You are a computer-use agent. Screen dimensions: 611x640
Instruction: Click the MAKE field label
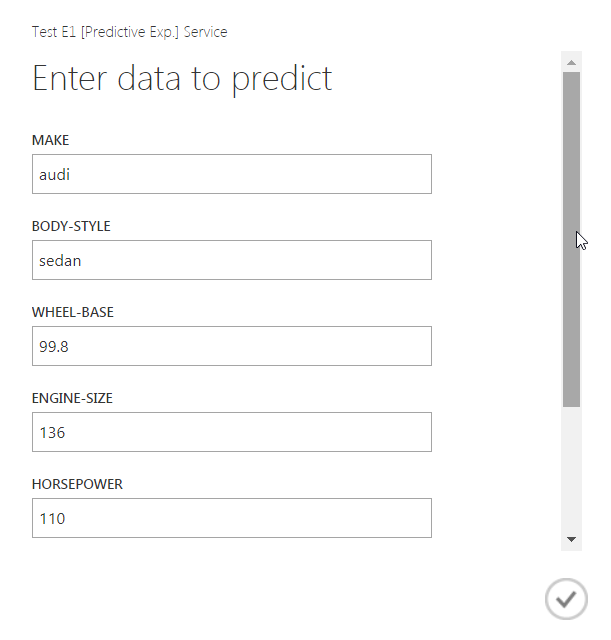[x=51, y=140]
